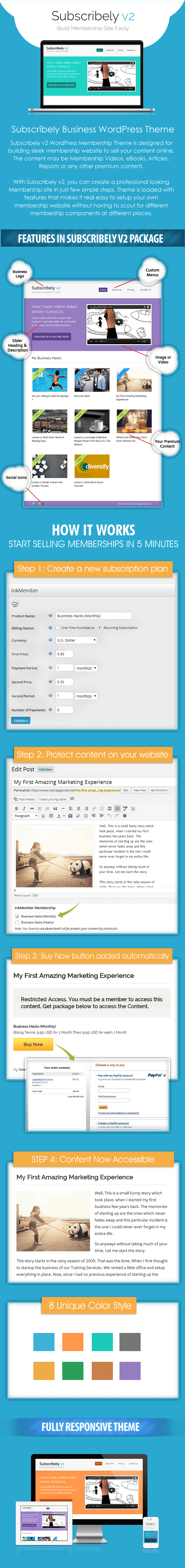Click the View Post button
The image size is (185, 1568).
(x=139, y=790)
